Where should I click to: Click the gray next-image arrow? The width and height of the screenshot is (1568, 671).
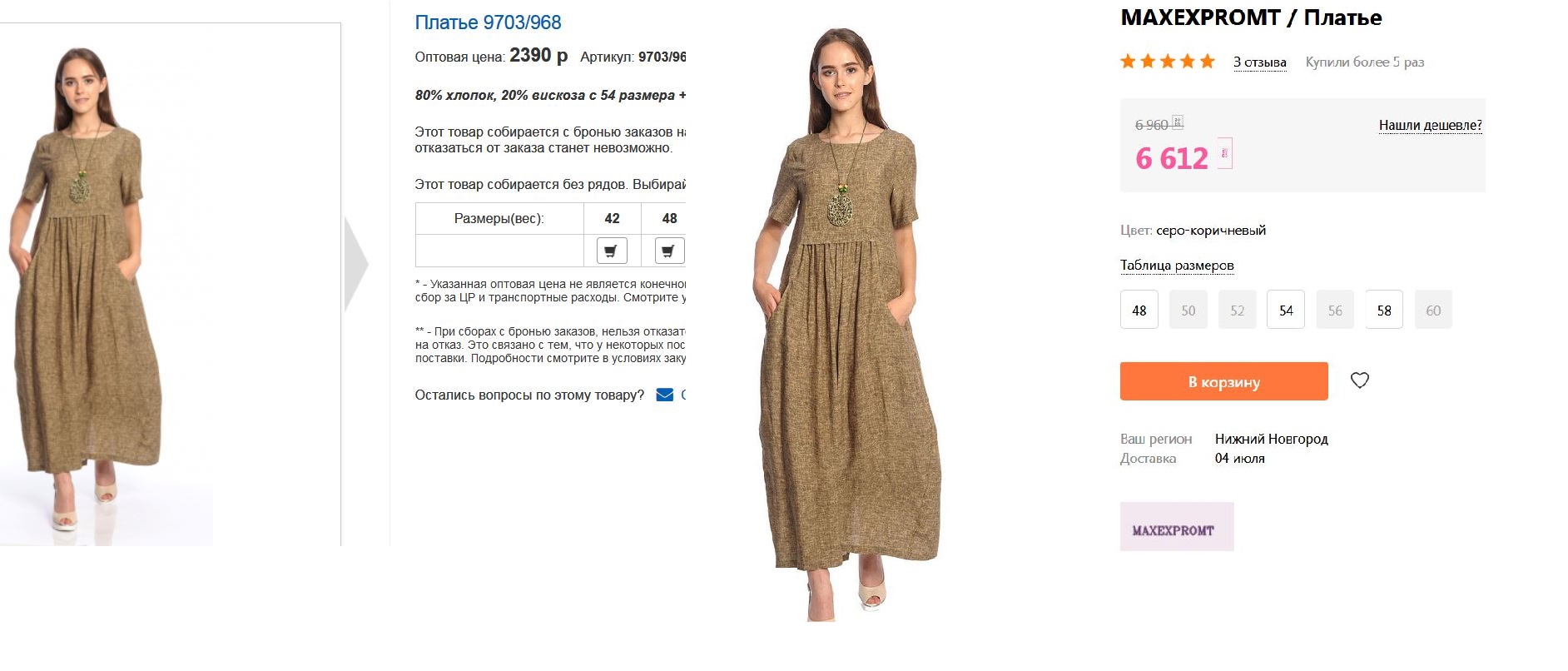tap(356, 264)
